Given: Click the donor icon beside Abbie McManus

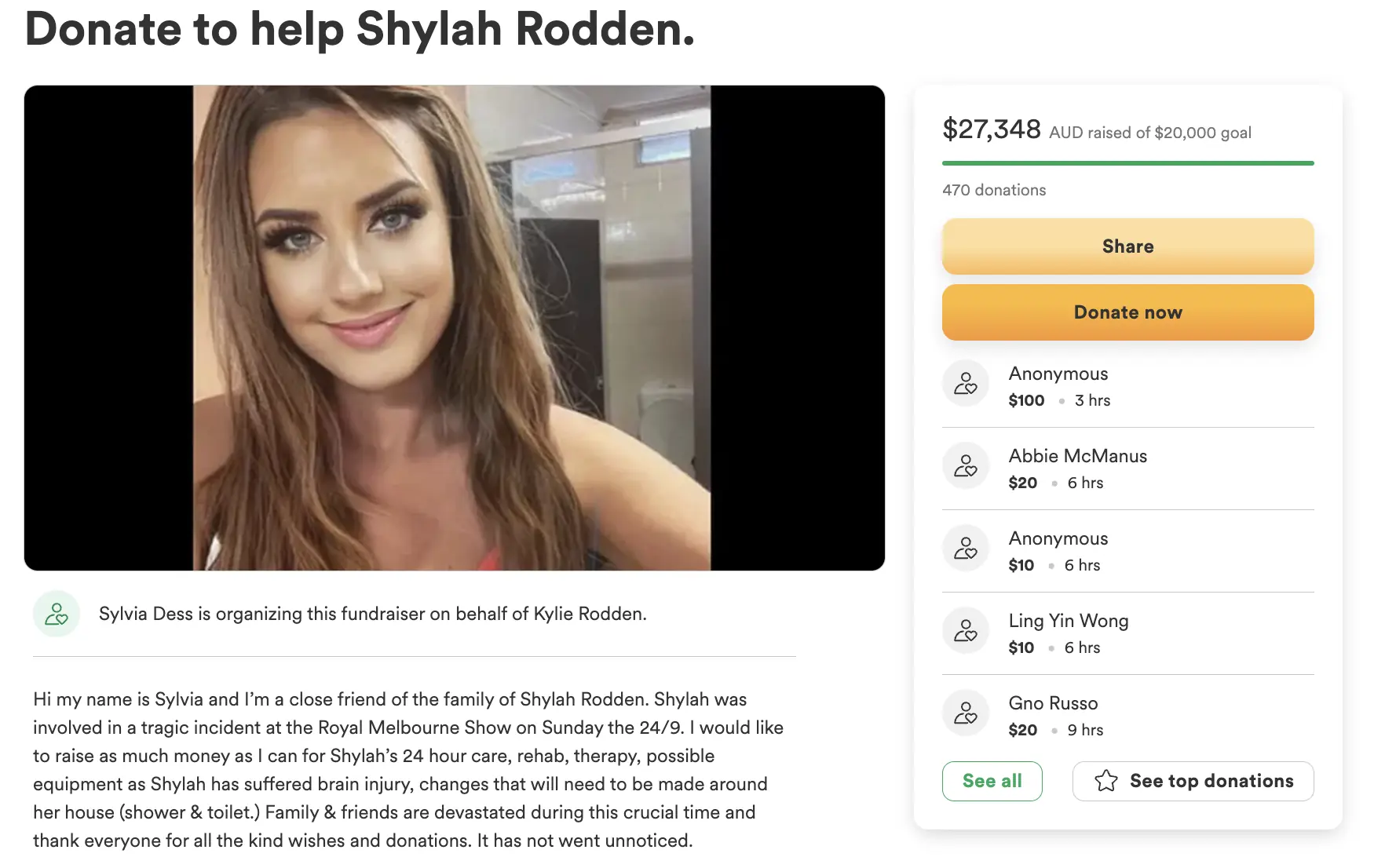Looking at the screenshot, I should 966,466.
